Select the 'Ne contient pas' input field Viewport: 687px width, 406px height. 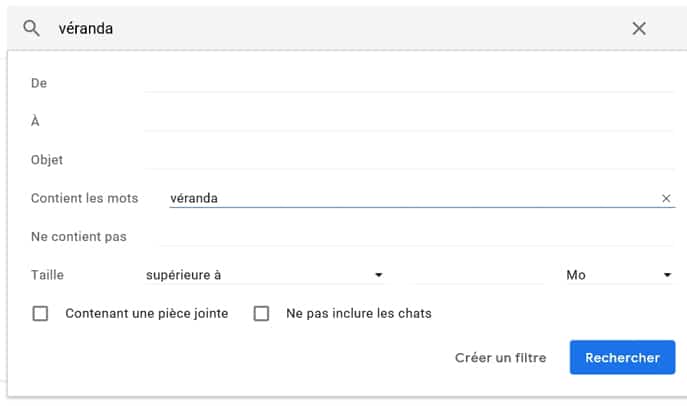(x=416, y=237)
